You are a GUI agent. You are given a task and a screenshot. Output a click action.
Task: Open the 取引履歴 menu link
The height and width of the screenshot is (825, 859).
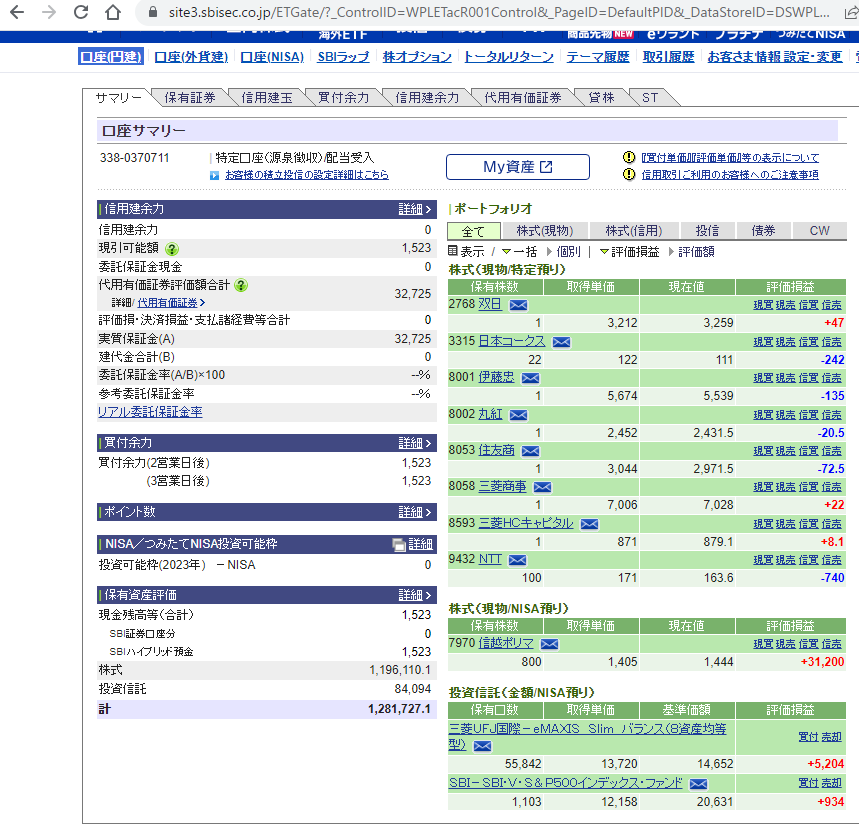pyautogui.click(x=668, y=57)
